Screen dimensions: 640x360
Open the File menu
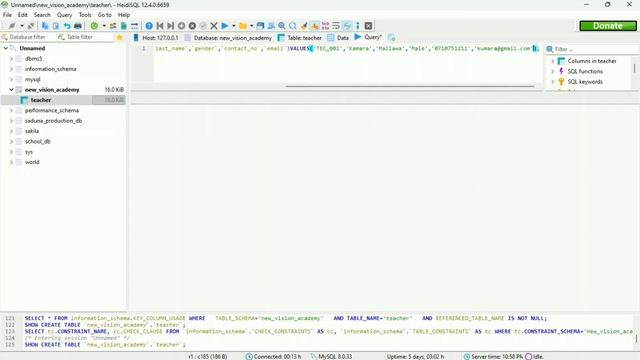[x=7, y=15]
